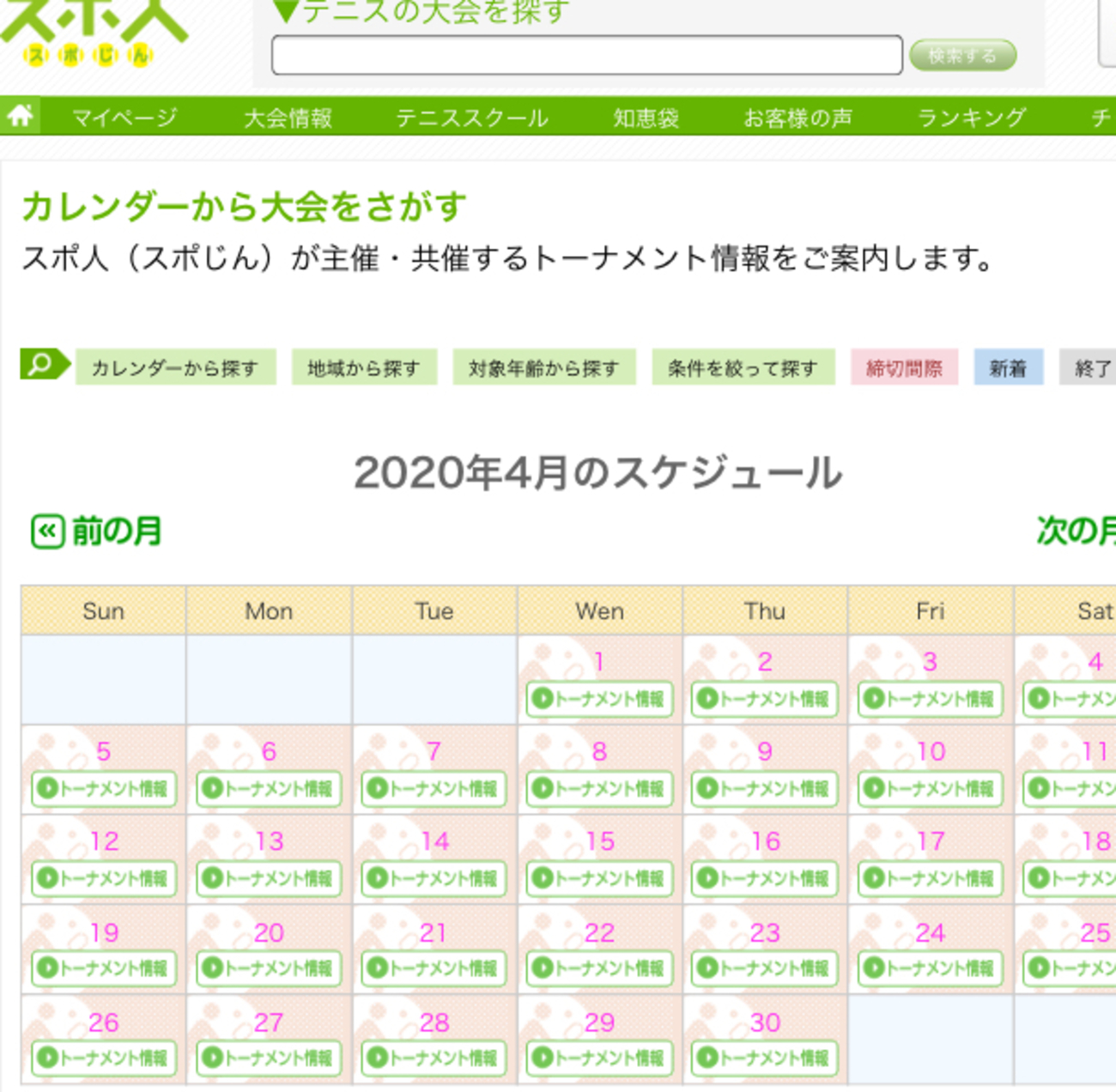This screenshot has height=1092, width=1116.
Task: Select the 条件を絞って探す filter tab
Action: pyautogui.click(x=743, y=367)
